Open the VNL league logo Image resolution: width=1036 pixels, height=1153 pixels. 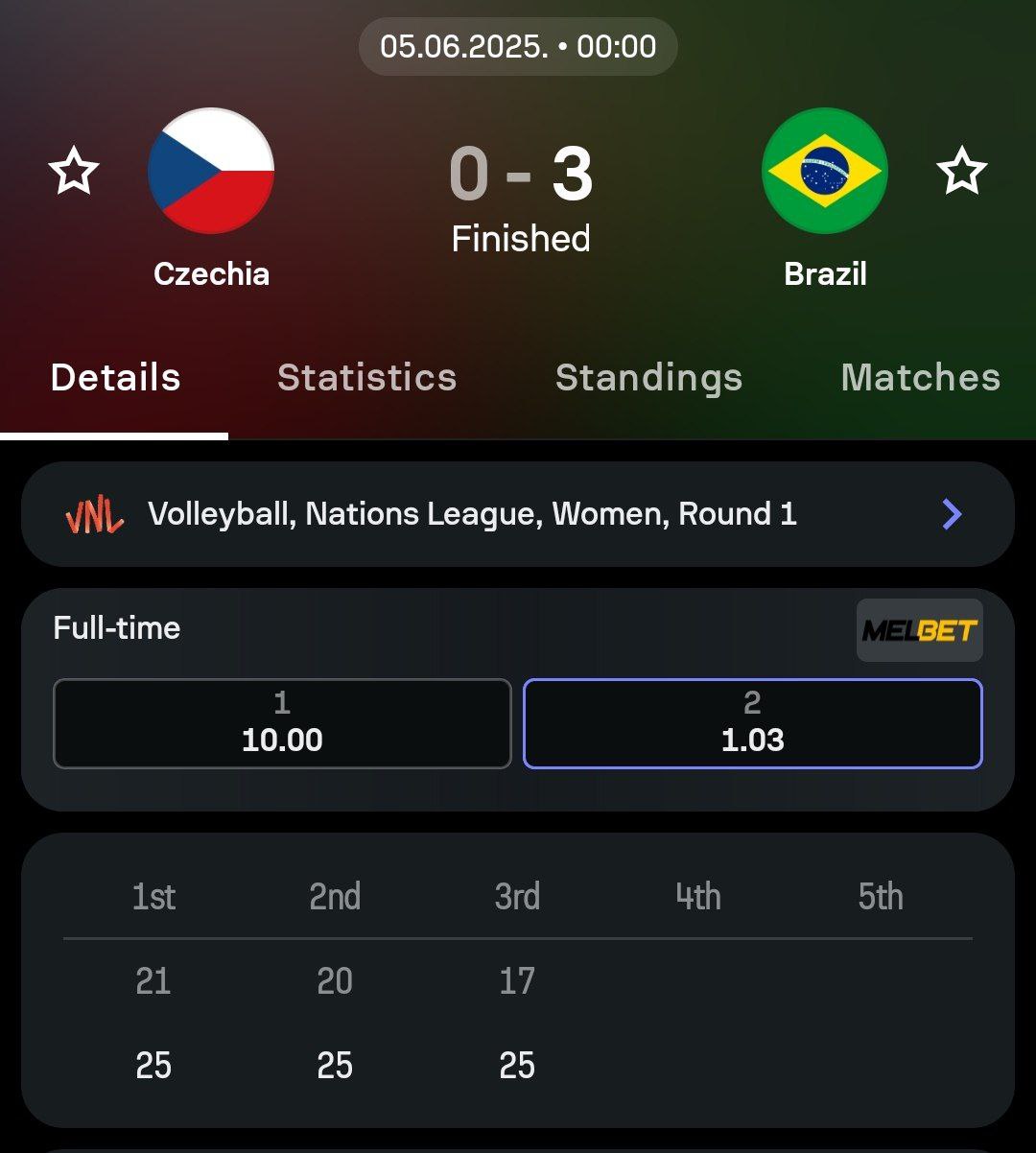pos(94,516)
